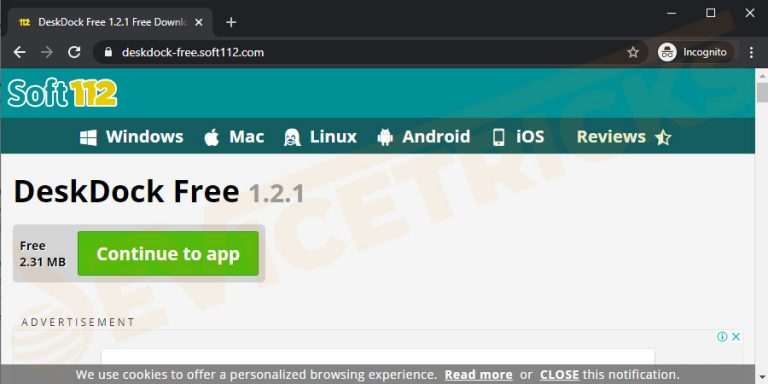The width and height of the screenshot is (768, 384).
Task: Click the address bar URL deskdock-free.soft112.com
Action: (192, 52)
